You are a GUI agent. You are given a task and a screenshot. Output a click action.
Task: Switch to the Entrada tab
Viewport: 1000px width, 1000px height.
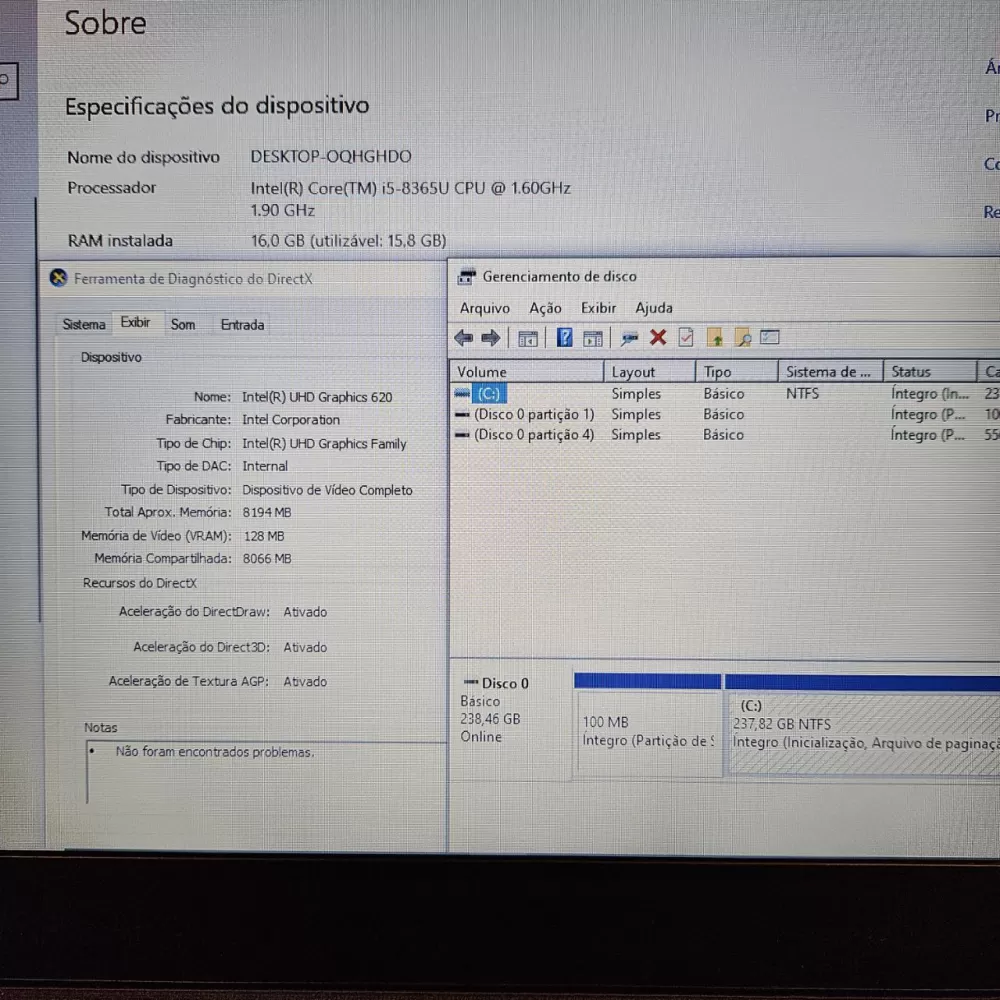tap(242, 324)
